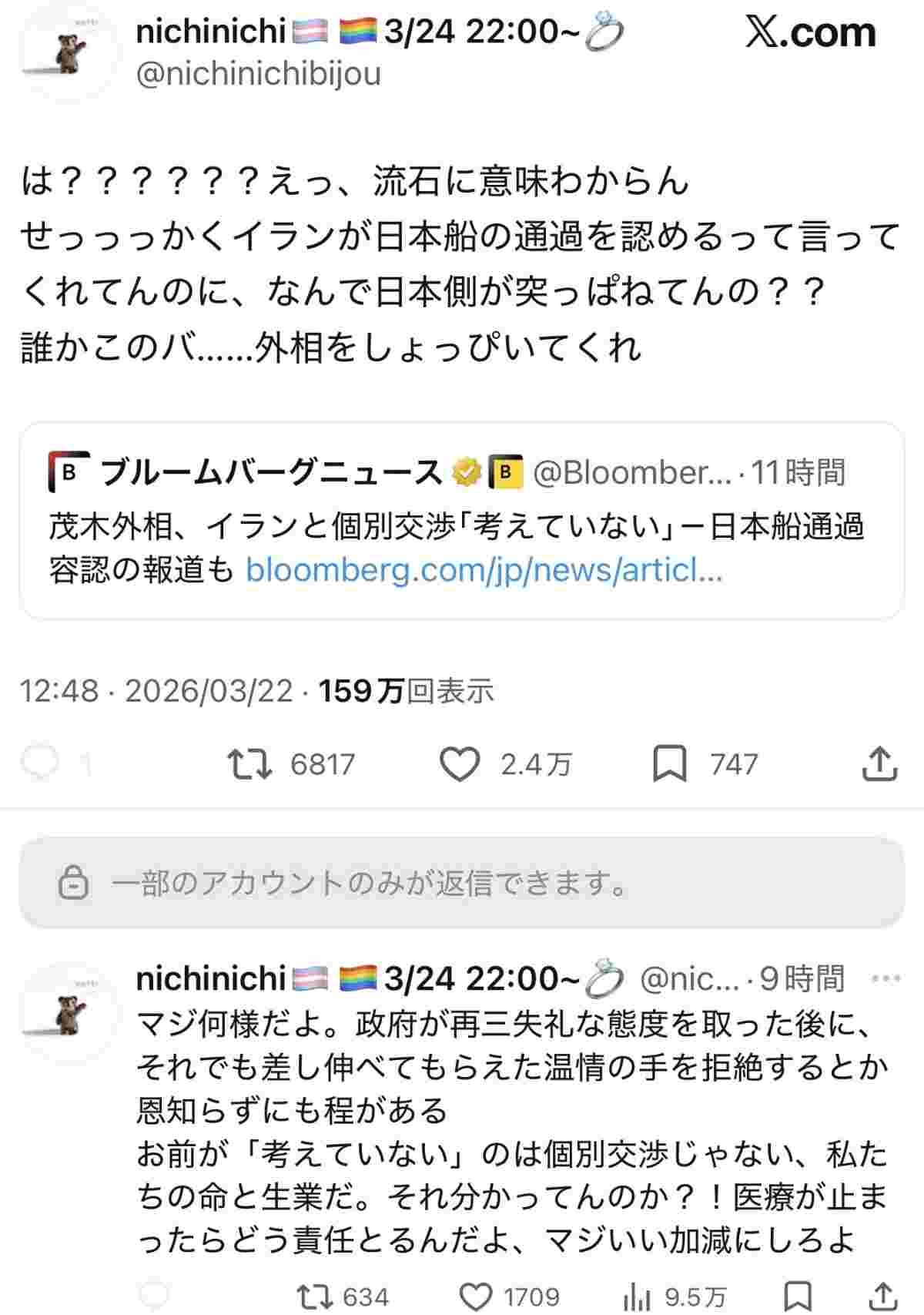Open the bloomberg.com/jp/news article link
Viewport: 924px width, 1315px height.
pyautogui.click(x=484, y=571)
